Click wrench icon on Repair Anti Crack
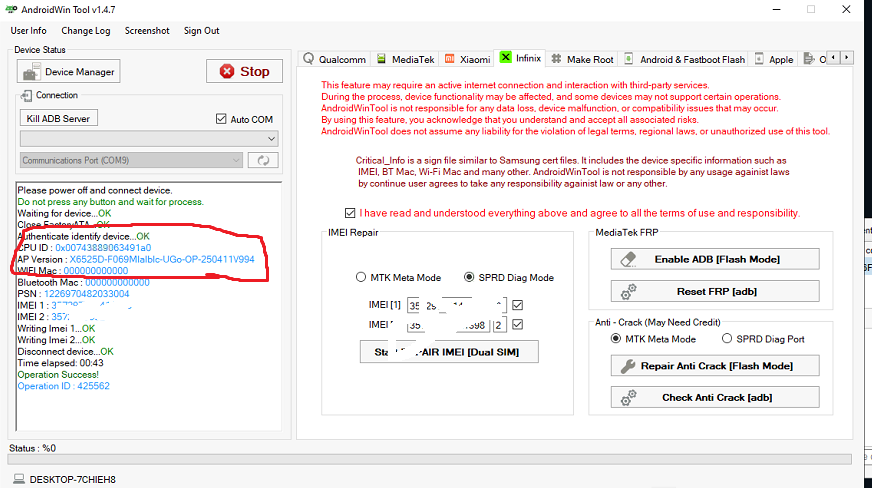Image resolution: width=872 pixels, height=488 pixels. (x=628, y=366)
